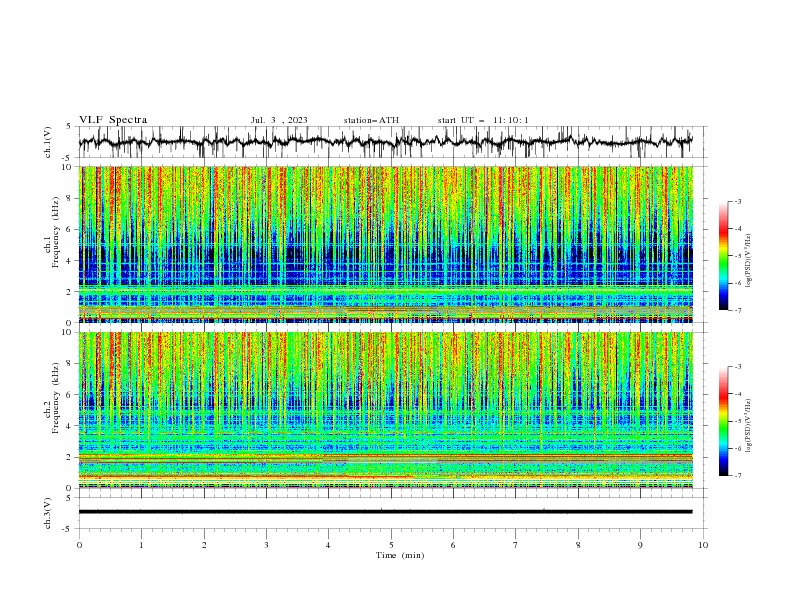Click time axis tick label "9"

click(x=640, y=545)
